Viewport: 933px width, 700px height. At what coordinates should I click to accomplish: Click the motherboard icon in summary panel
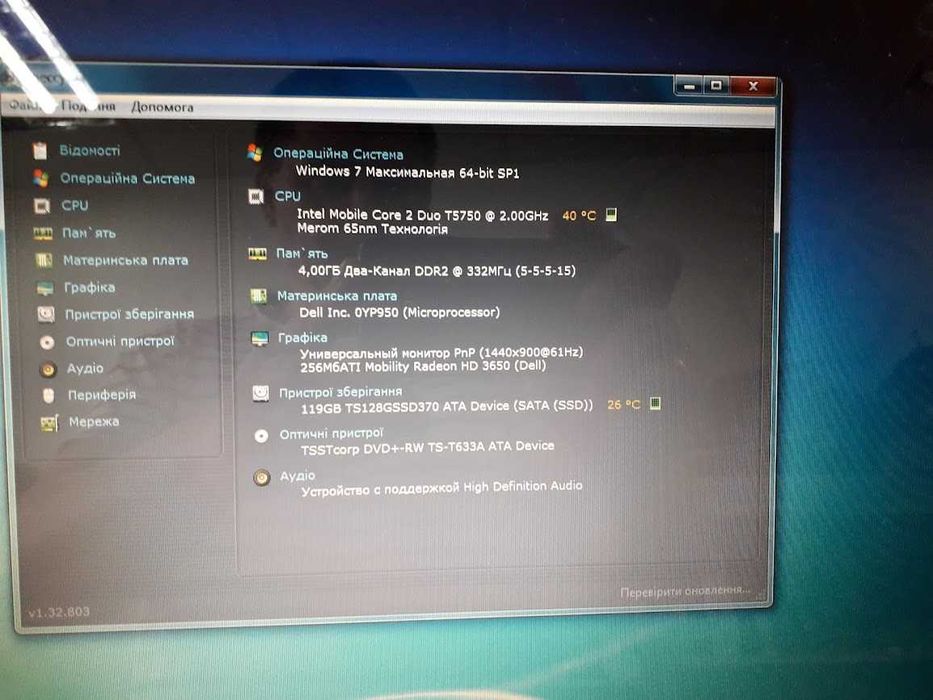coord(258,296)
